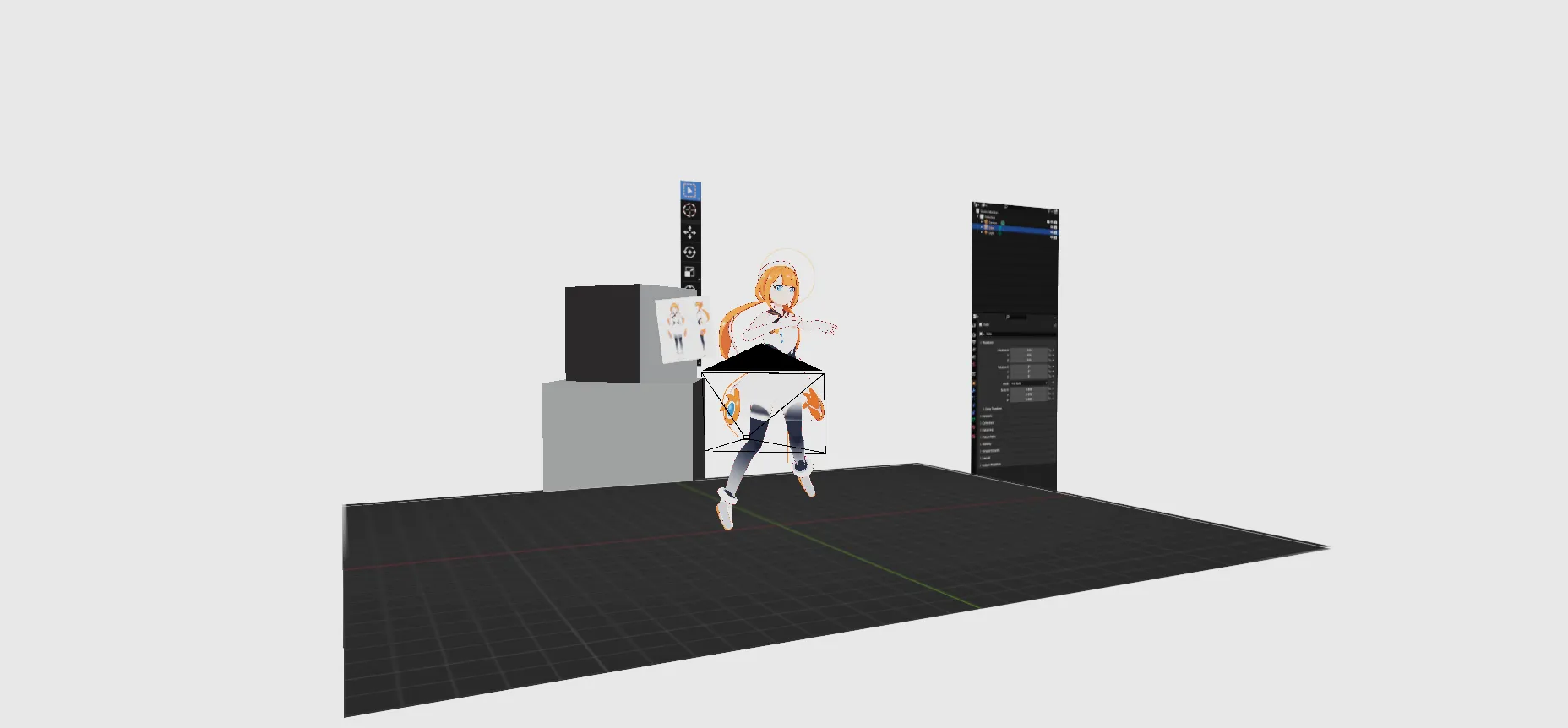Expand the Motion Paths panel
The width and height of the screenshot is (1568, 728).
pos(988,437)
